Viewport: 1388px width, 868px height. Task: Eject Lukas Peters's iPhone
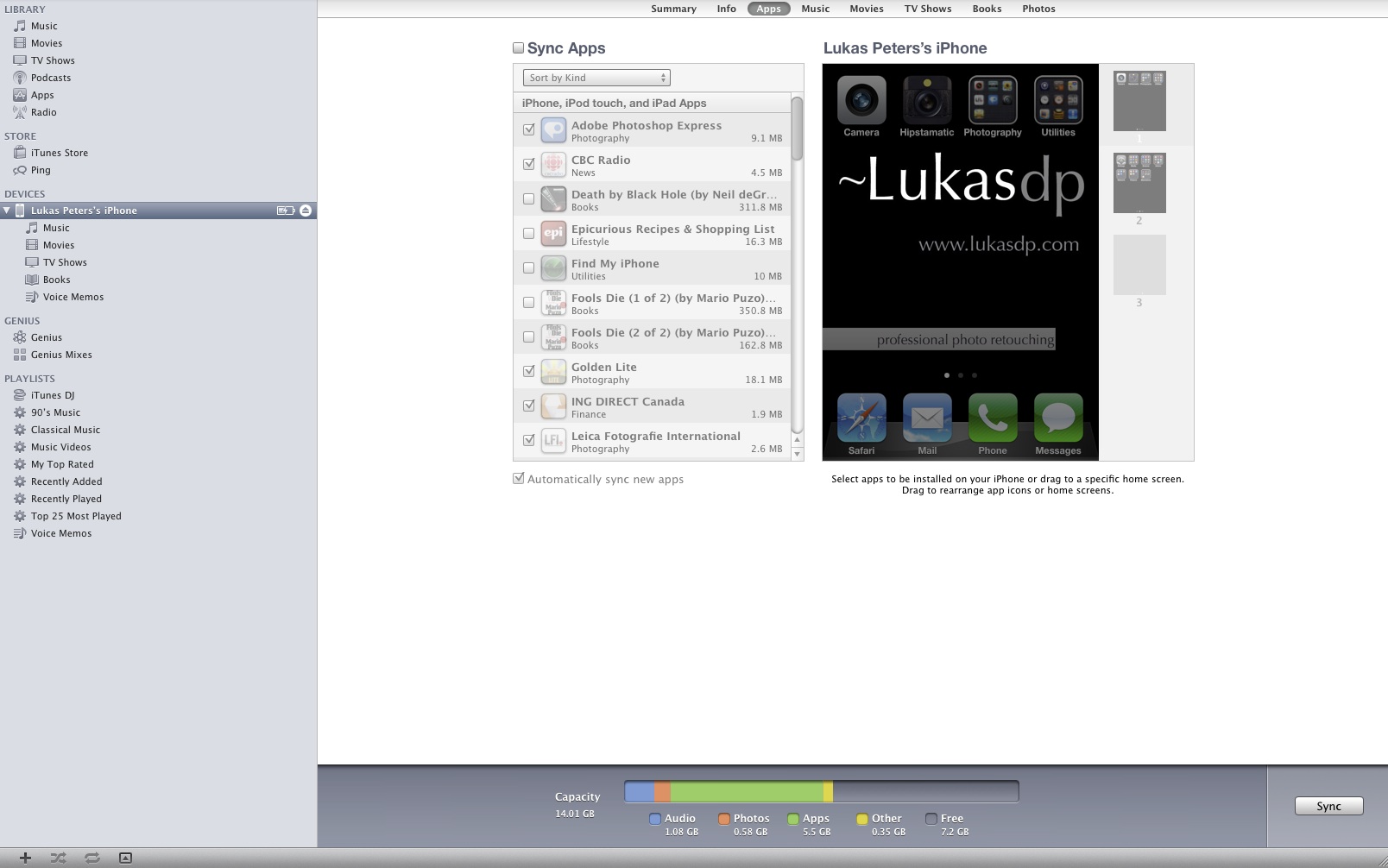point(306,211)
